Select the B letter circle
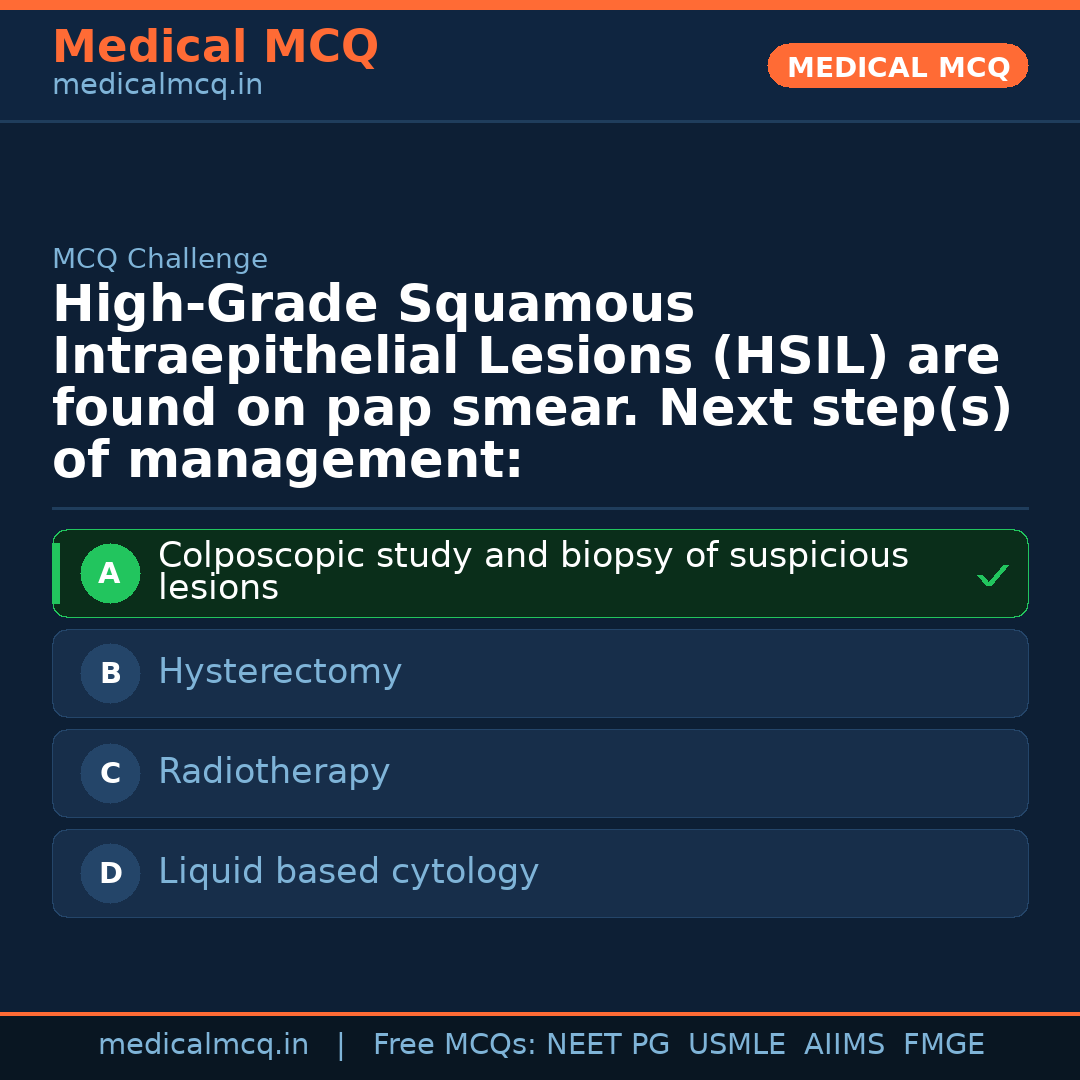Image resolution: width=1080 pixels, height=1080 pixels. click(110, 674)
